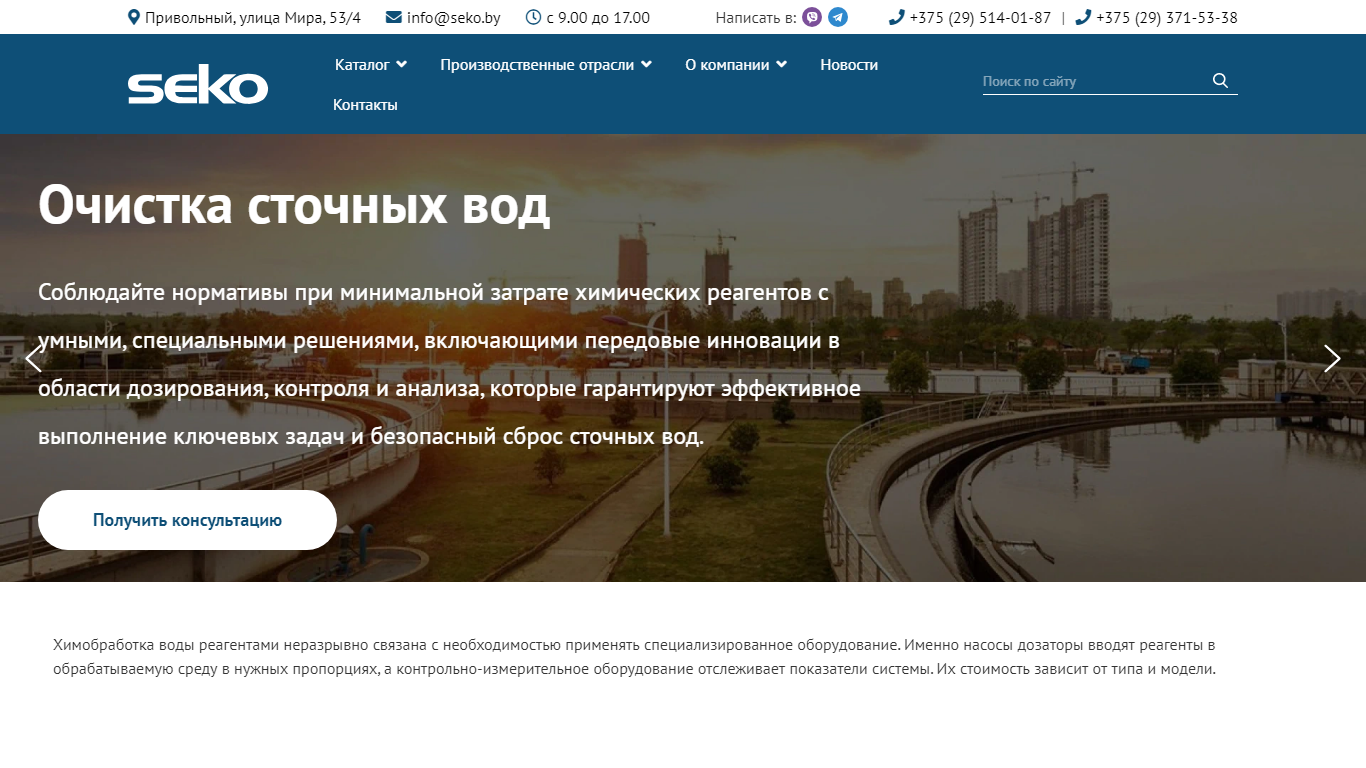1366x768 pixels.
Task: Click the envelope icon beside info@seko.by
Action: (394, 17)
